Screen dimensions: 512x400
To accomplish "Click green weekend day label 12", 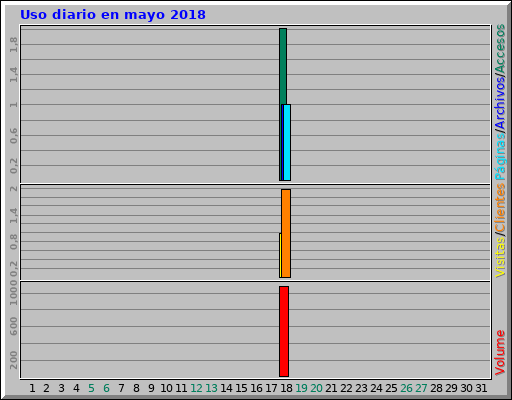I will point(196,388).
